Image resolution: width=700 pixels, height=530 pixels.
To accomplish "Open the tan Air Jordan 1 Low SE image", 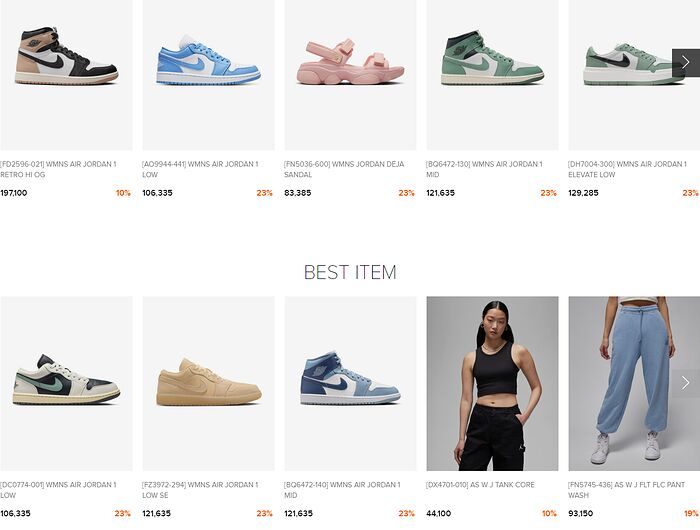I will tap(208, 384).
